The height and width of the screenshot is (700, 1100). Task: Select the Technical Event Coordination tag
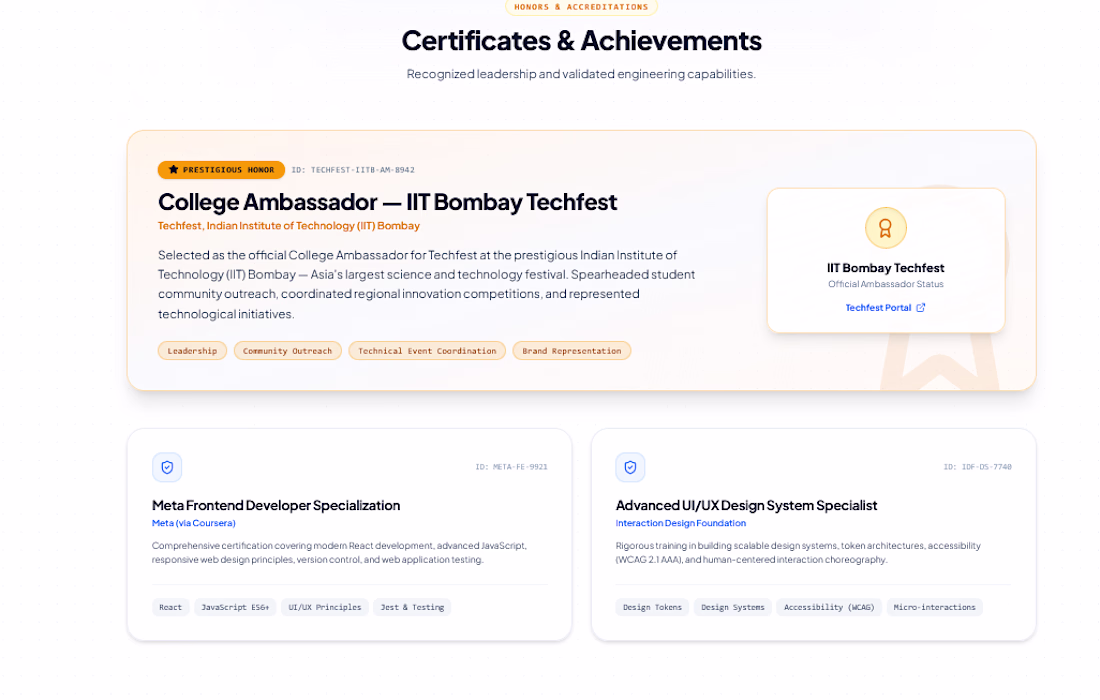[427, 351]
